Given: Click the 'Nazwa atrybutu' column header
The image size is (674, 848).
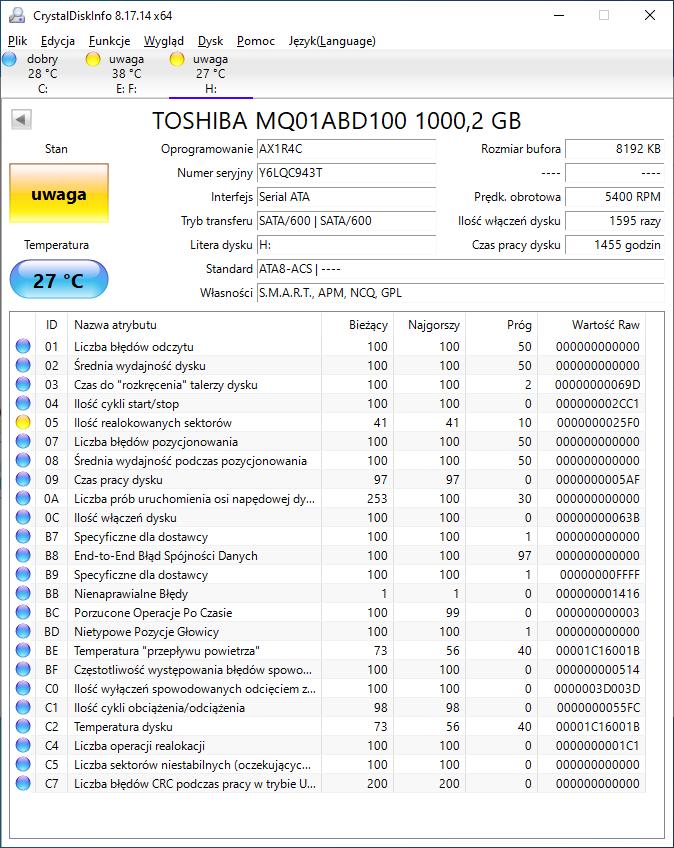Looking at the screenshot, I should click(x=194, y=325).
